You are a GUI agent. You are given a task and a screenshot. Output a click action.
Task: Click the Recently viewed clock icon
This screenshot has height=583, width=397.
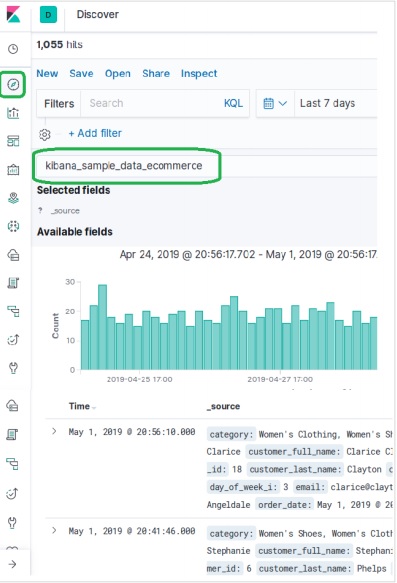[13, 49]
